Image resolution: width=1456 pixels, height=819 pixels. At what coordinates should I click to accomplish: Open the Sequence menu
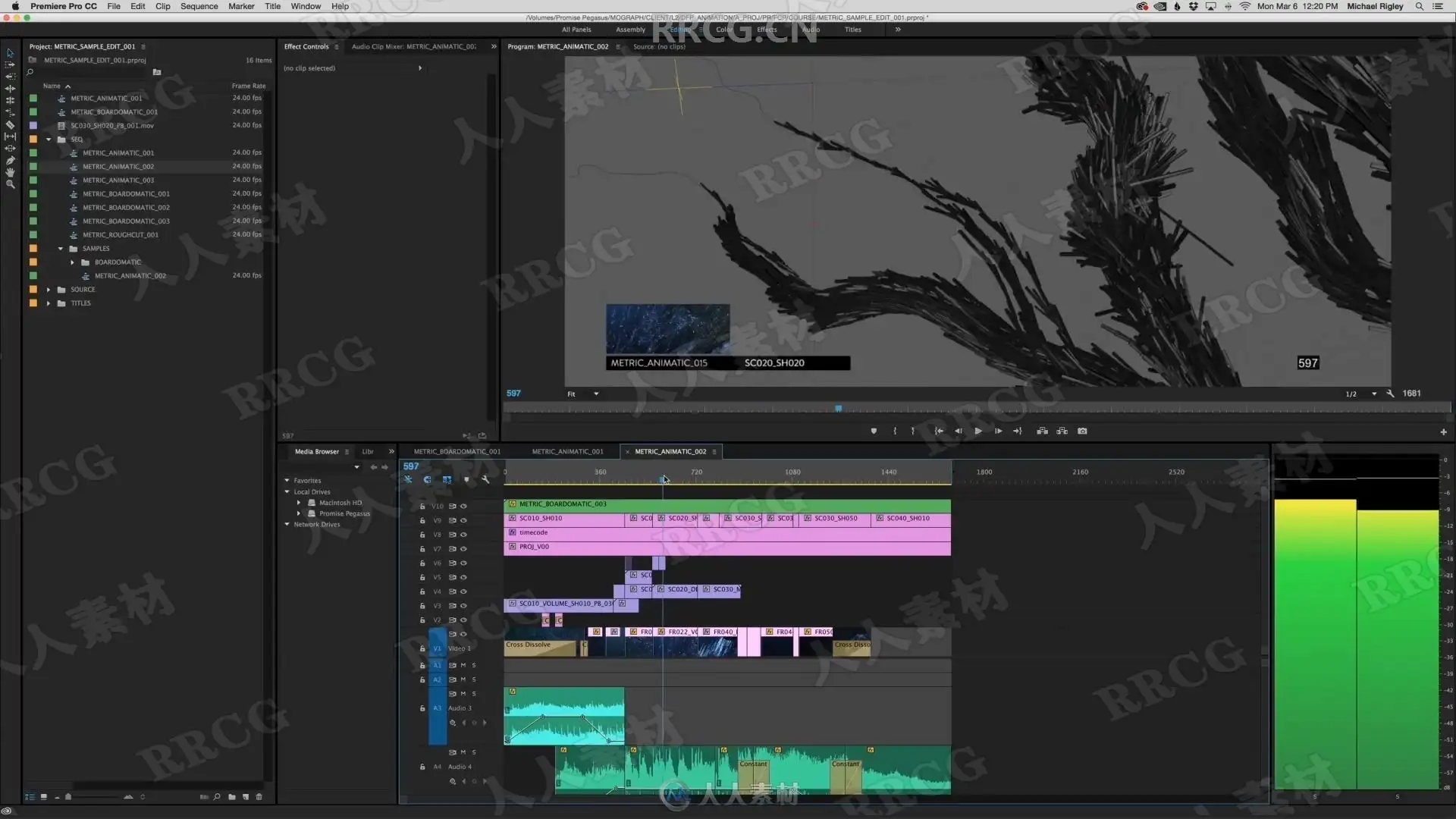(x=199, y=6)
